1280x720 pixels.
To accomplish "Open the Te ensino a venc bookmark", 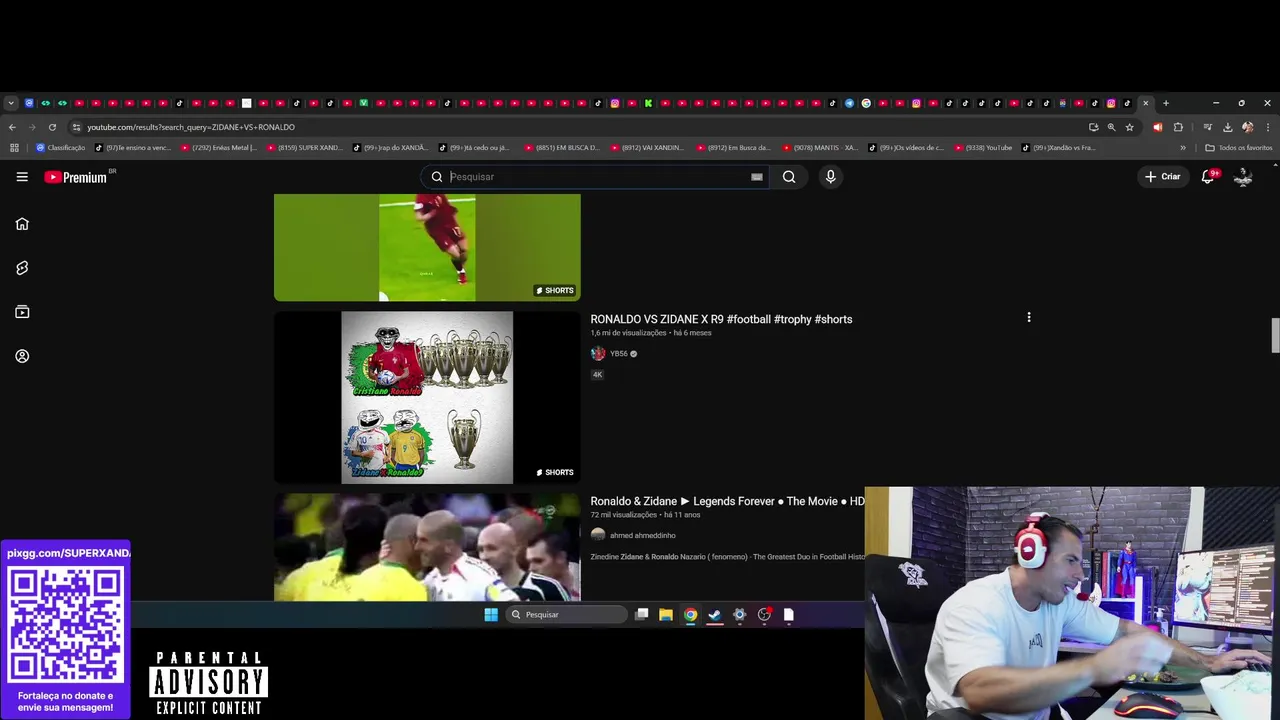I will [134, 148].
